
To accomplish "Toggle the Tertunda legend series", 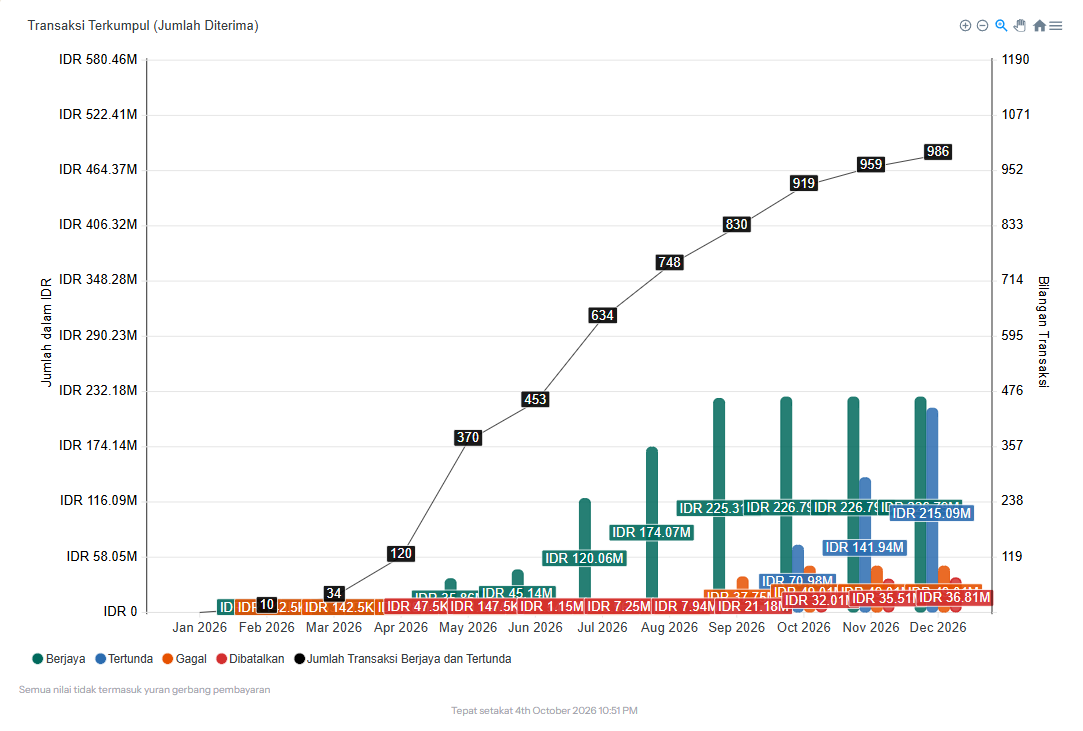I will pos(124,658).
